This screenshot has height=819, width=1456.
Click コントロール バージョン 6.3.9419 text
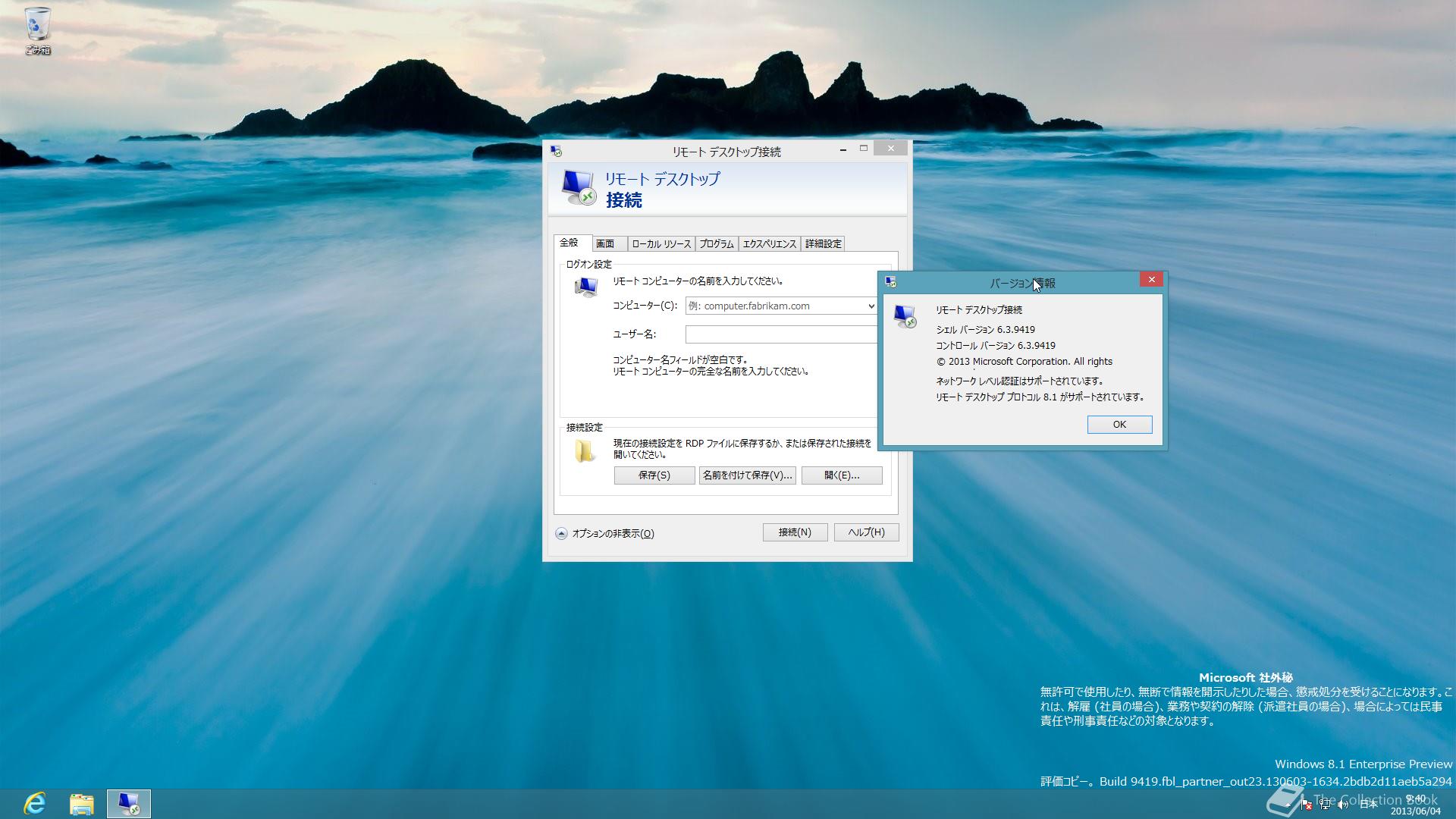[995, 346]
